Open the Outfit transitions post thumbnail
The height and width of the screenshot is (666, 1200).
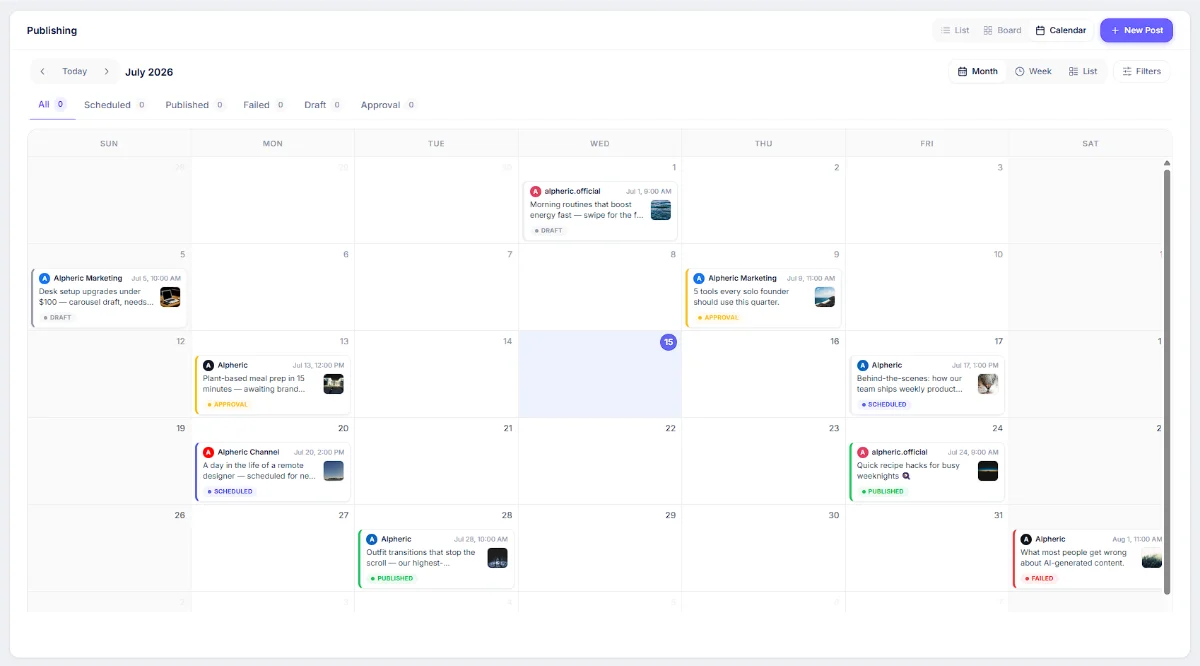(x=497, y=558)
